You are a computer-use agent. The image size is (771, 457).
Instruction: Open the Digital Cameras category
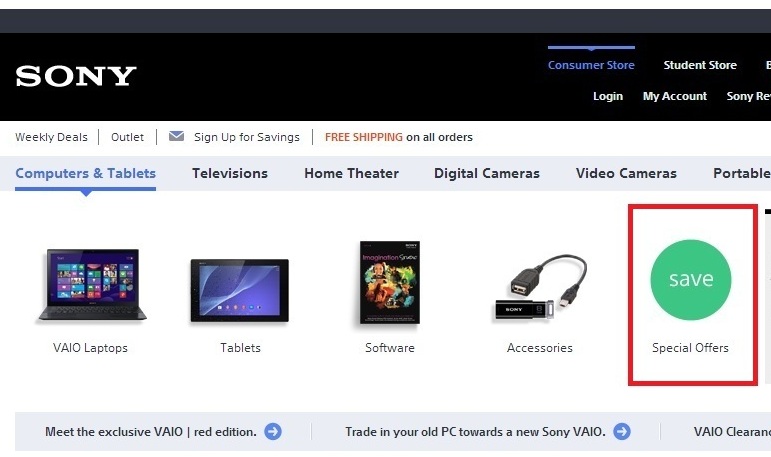coord(487,173)
